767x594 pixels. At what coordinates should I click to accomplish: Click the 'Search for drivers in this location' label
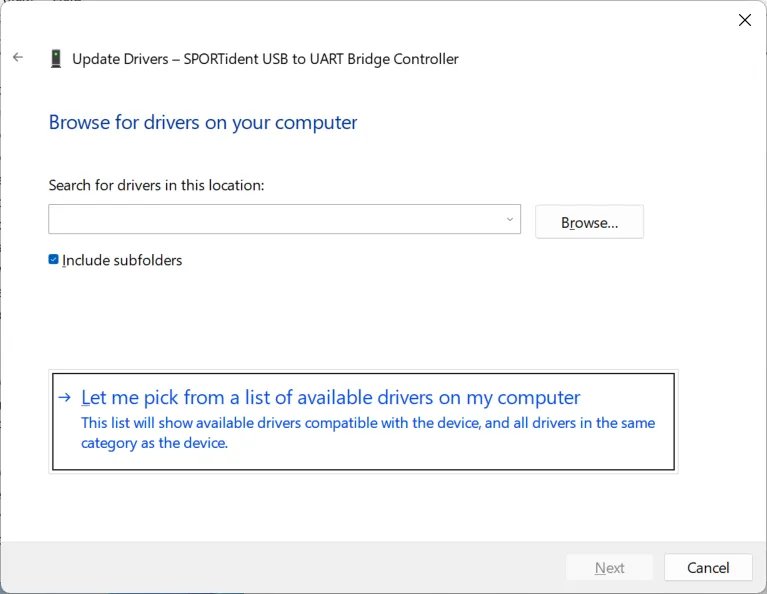coord(156,185)
